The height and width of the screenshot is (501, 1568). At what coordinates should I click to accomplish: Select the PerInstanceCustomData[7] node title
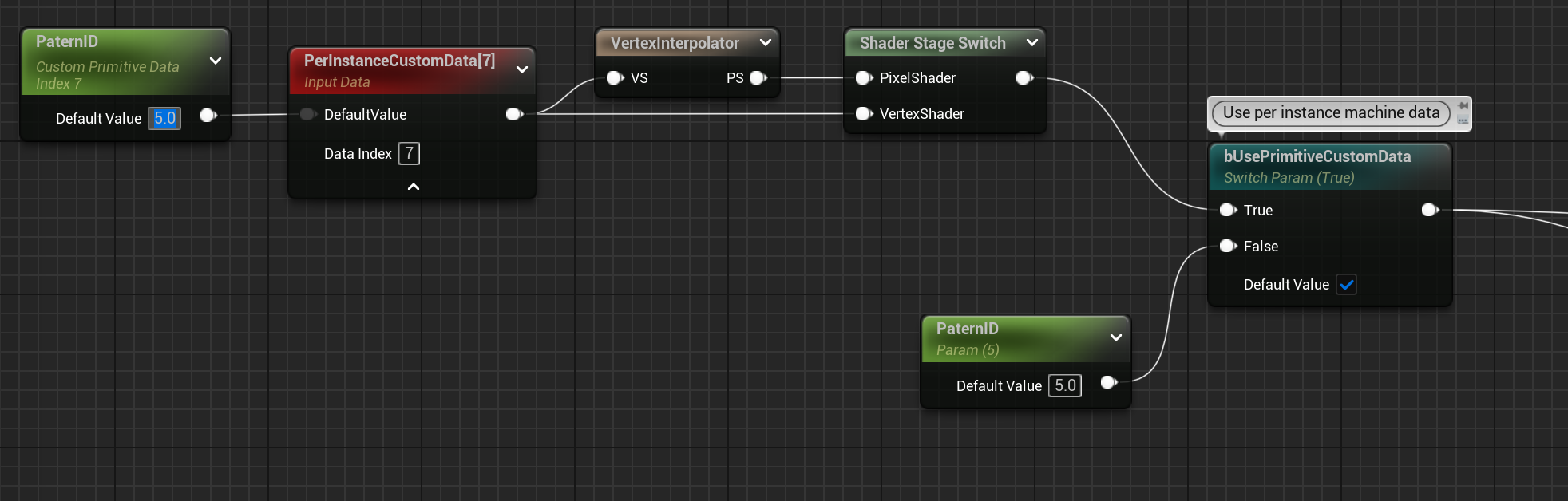pos(399,61)
